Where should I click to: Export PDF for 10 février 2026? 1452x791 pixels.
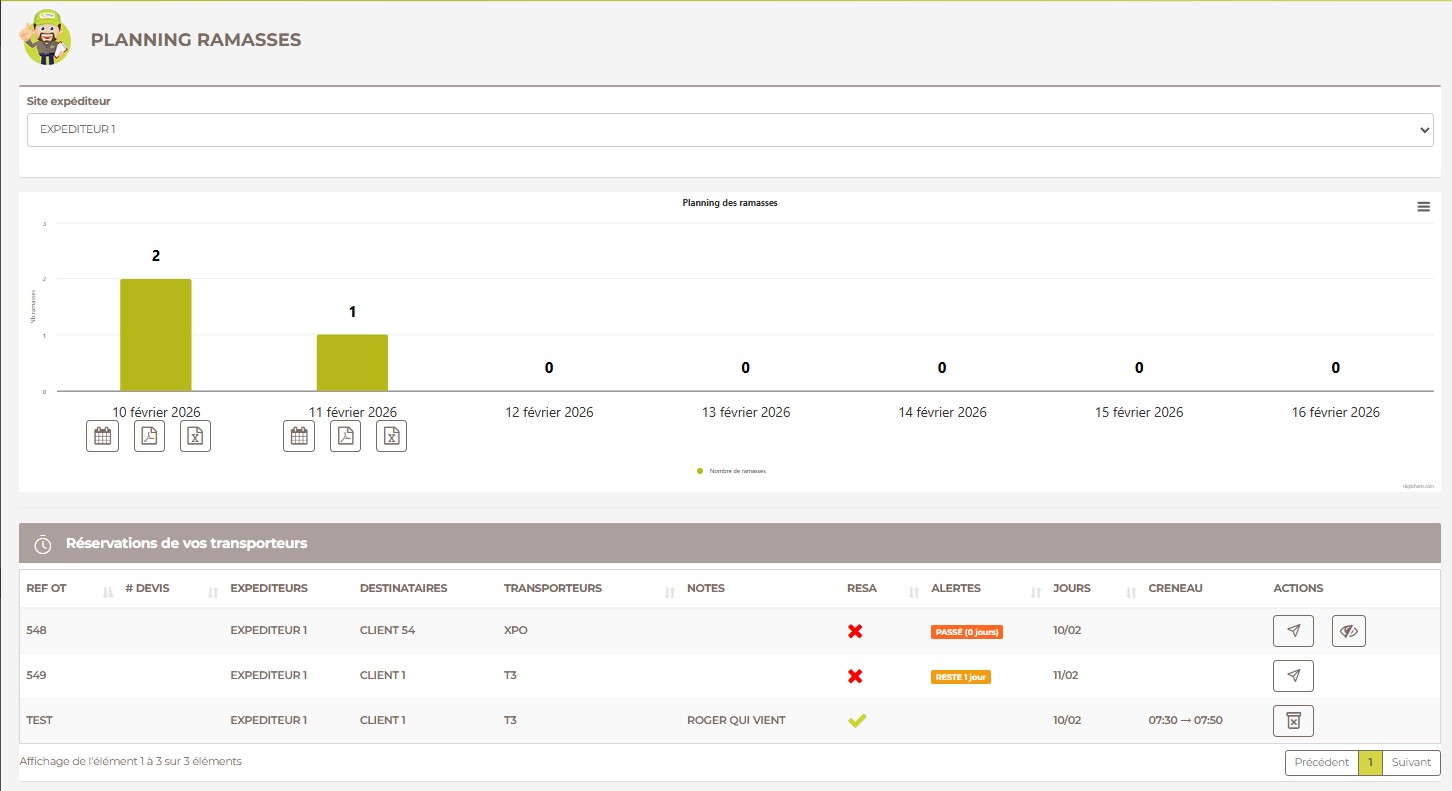149,436
